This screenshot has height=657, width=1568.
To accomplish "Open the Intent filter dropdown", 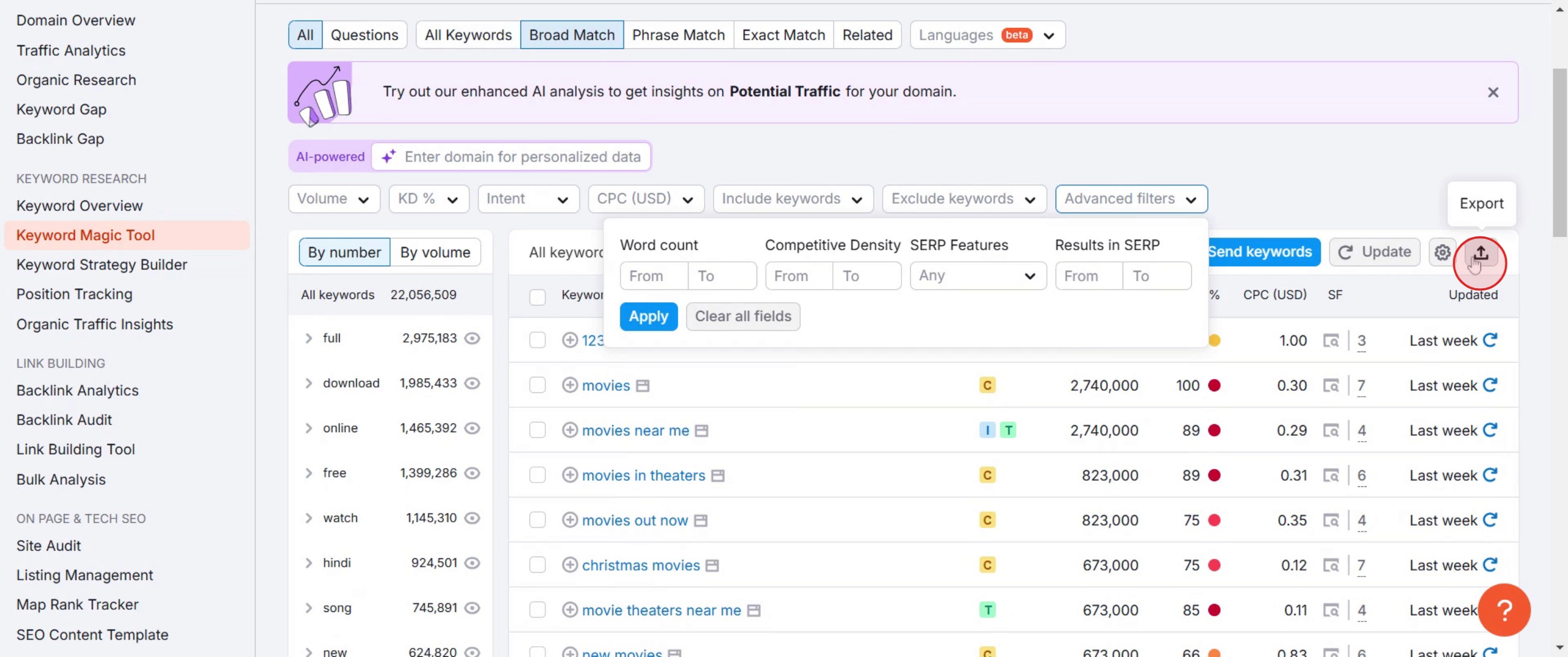I will click(x=527, y=199).
